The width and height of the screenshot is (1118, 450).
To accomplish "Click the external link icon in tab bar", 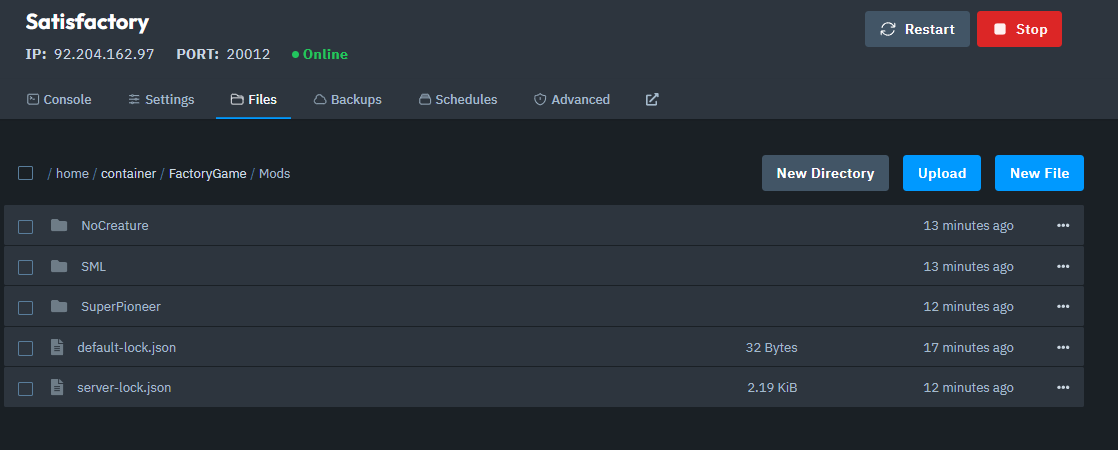I will 652,100.
